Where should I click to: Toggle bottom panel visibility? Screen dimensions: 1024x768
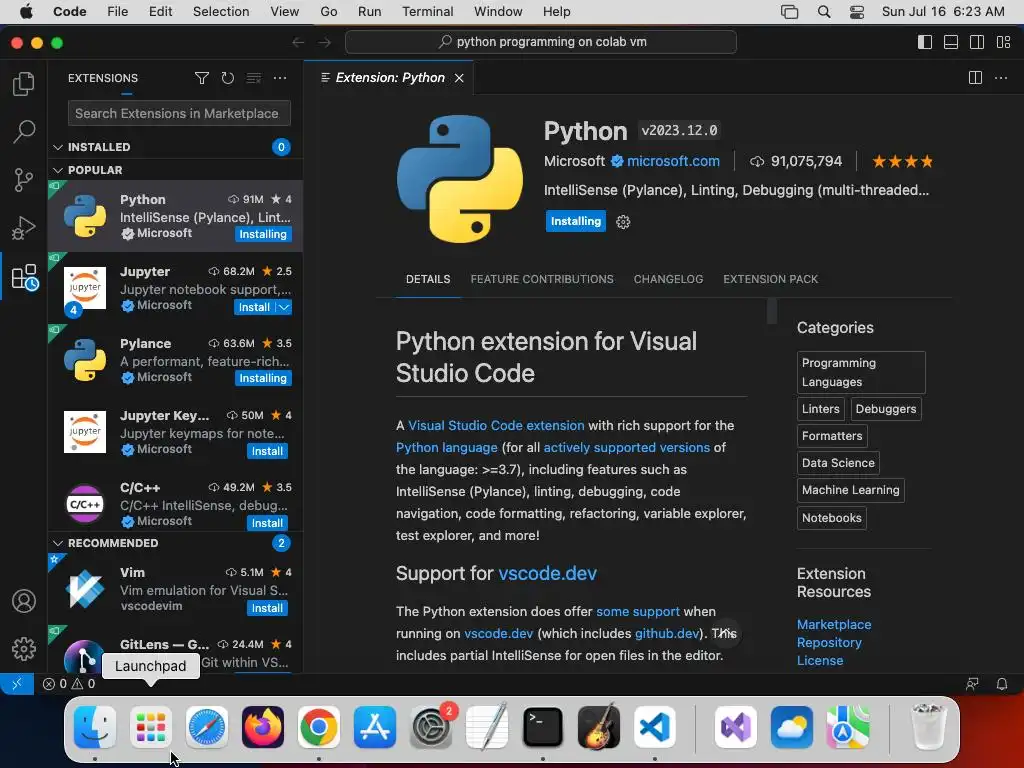tap(951, 42)
